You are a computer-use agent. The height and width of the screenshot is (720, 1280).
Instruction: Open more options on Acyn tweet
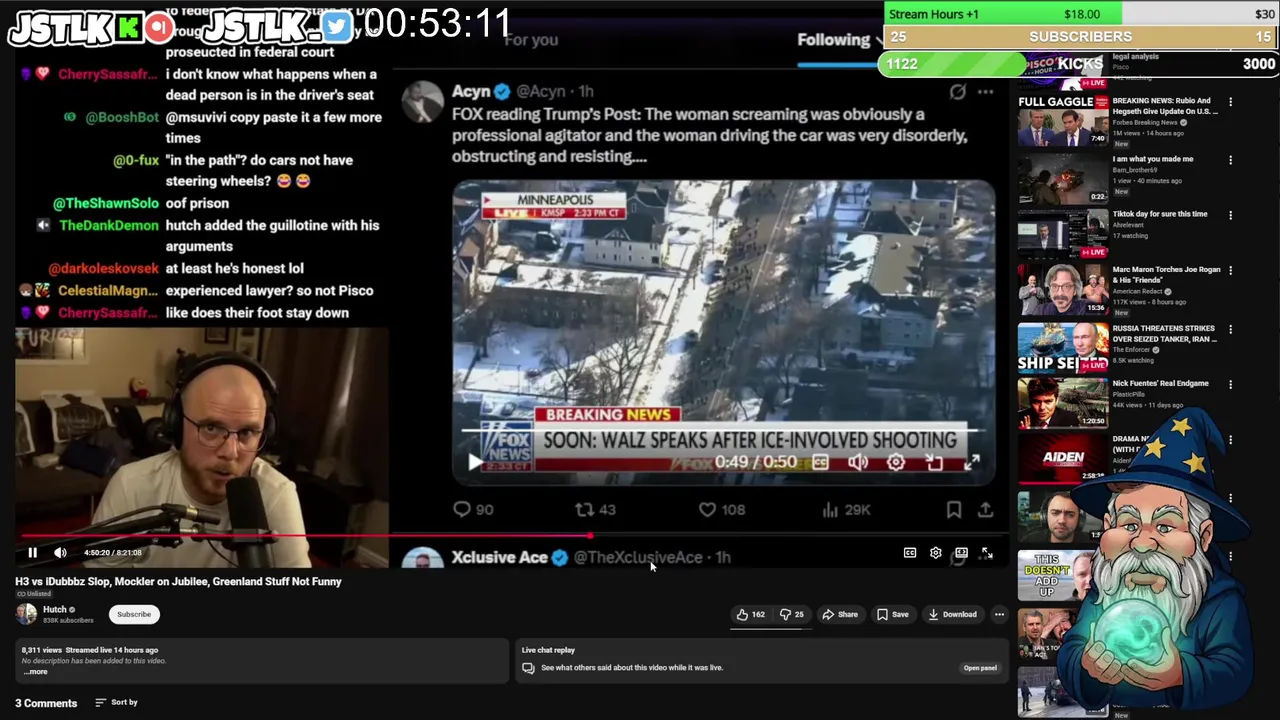click(x=986, y=92)
